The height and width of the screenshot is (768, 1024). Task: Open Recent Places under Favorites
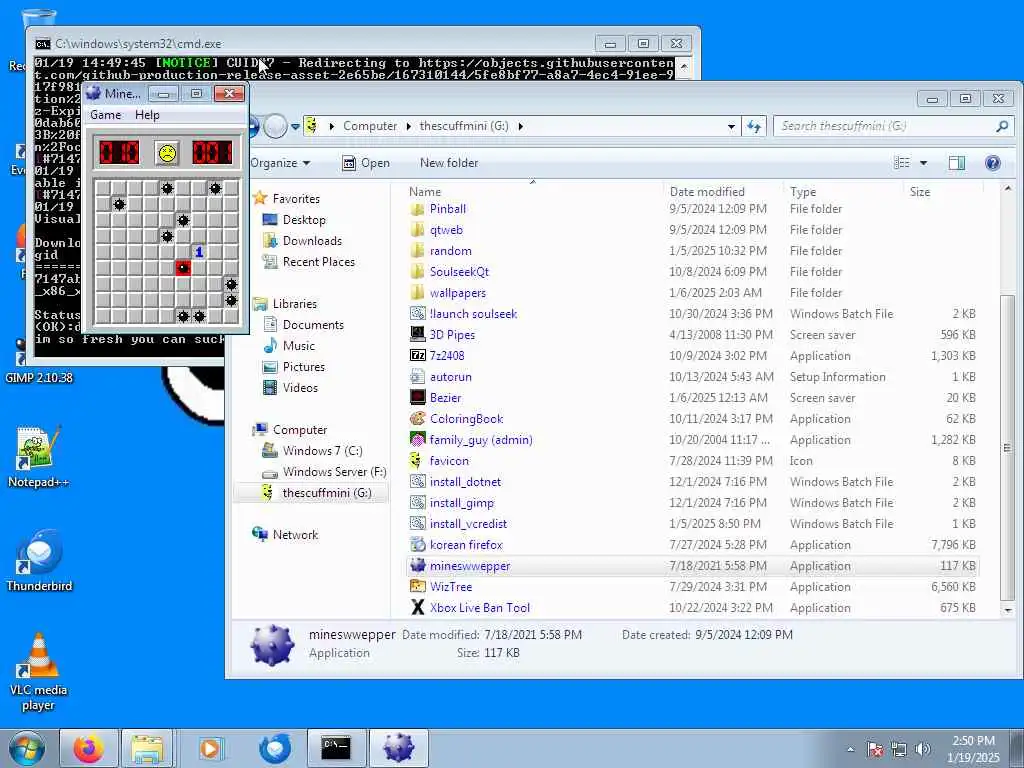pos(318,262)
